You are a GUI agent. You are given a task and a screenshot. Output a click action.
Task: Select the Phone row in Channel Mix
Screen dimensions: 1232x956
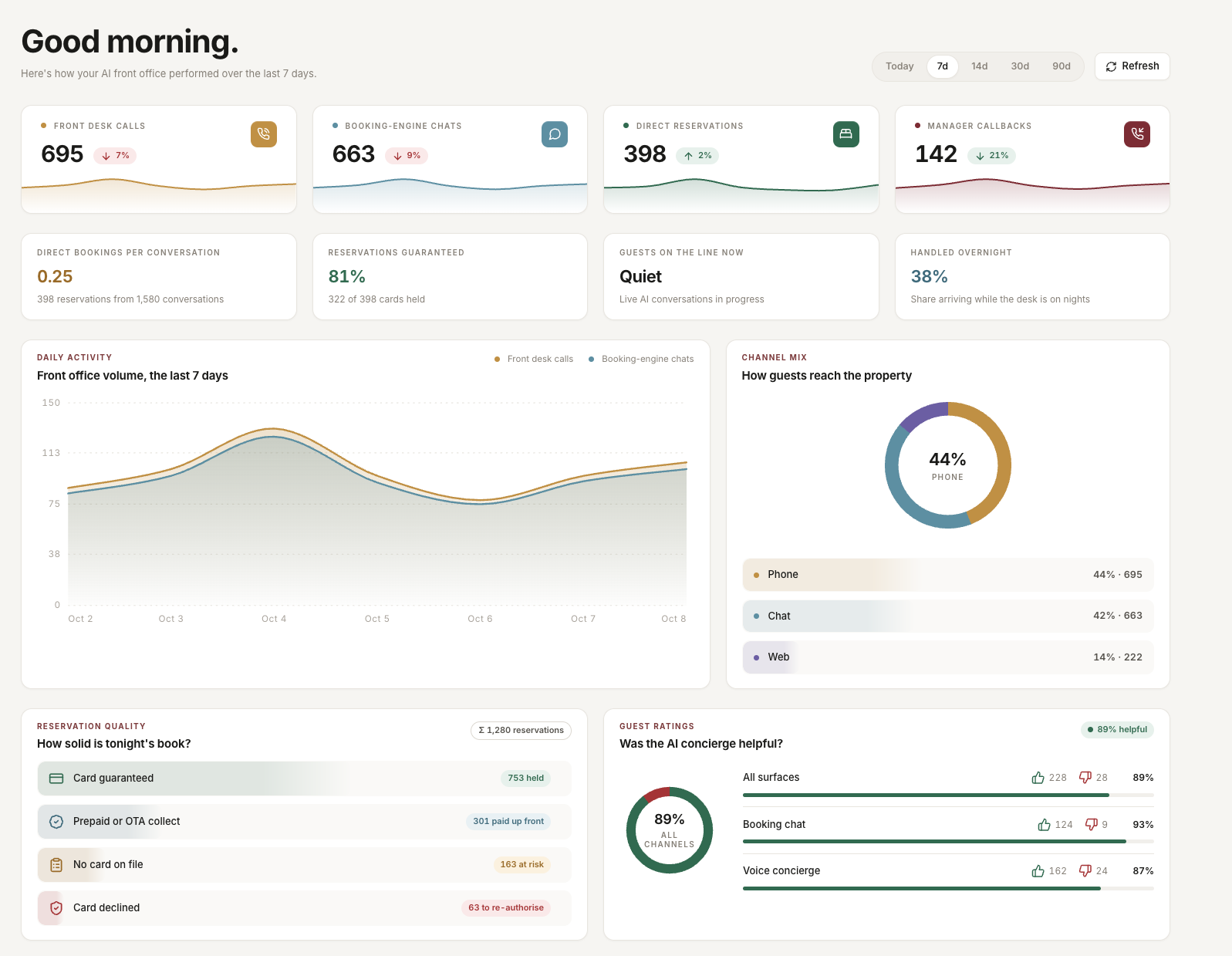948,575
